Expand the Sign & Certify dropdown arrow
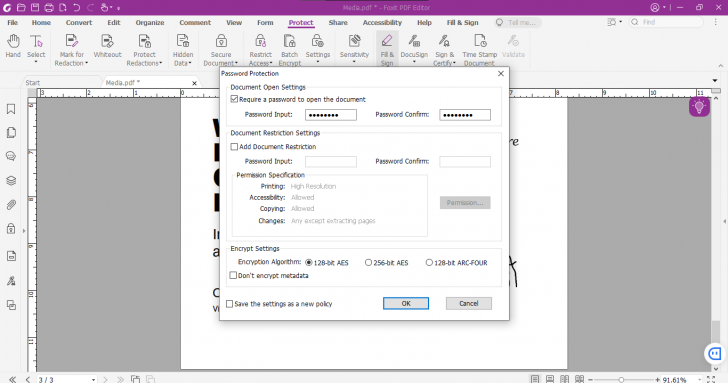Viewport: 728px width, 383px height. 454,64
